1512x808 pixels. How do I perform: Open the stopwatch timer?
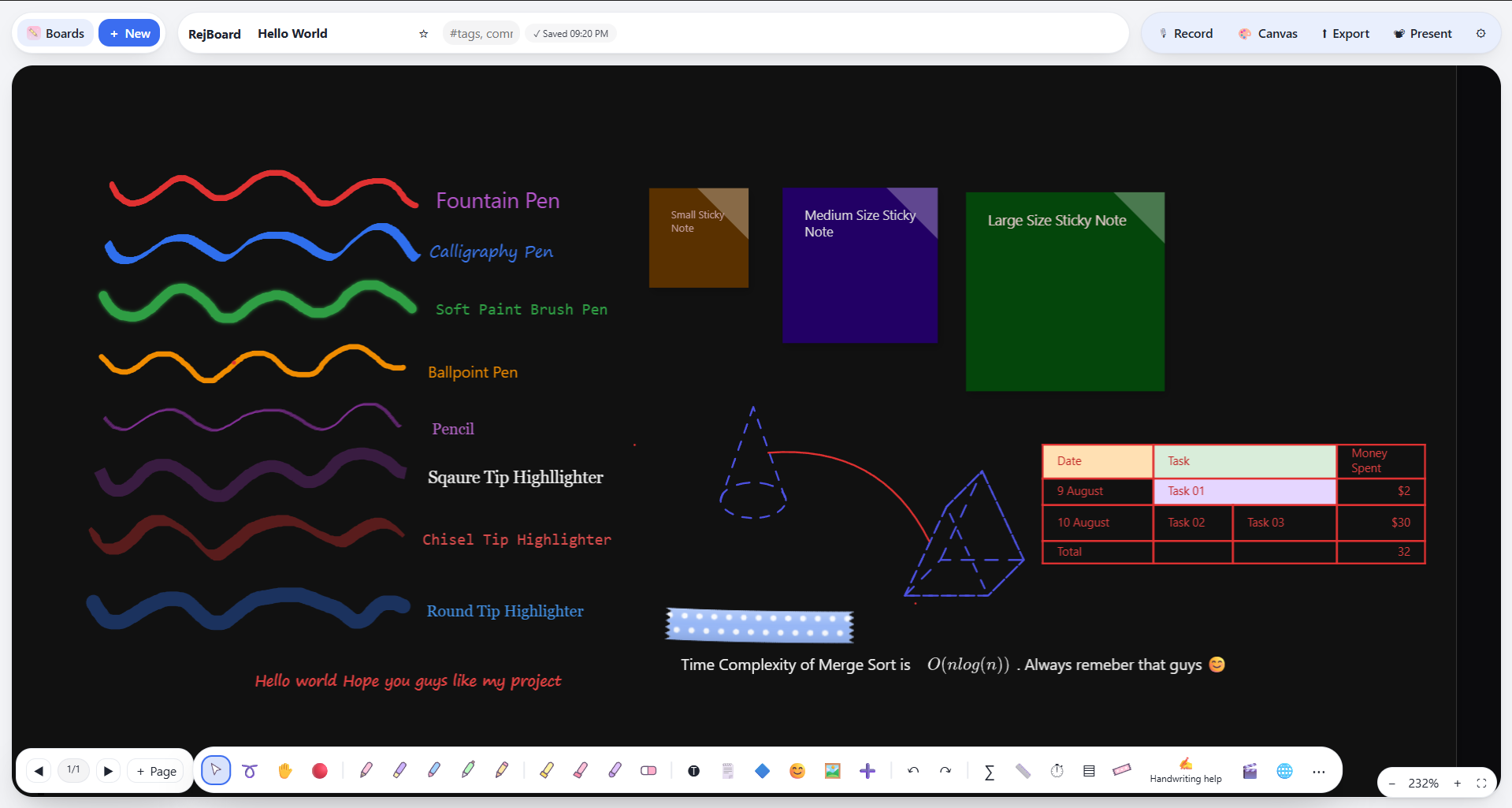(x=1057, y=770)
